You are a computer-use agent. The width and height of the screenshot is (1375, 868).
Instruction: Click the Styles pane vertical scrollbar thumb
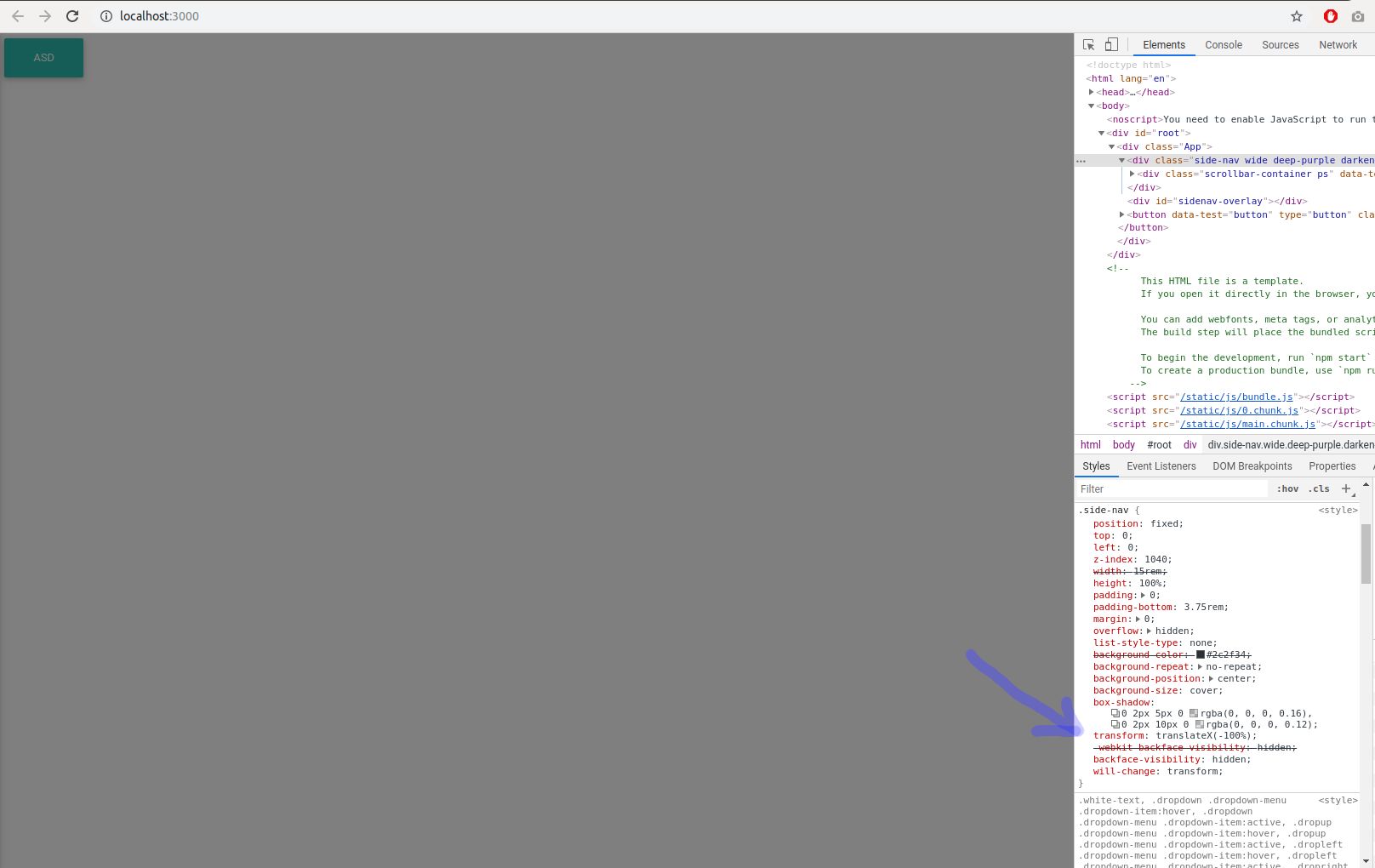1366,553
